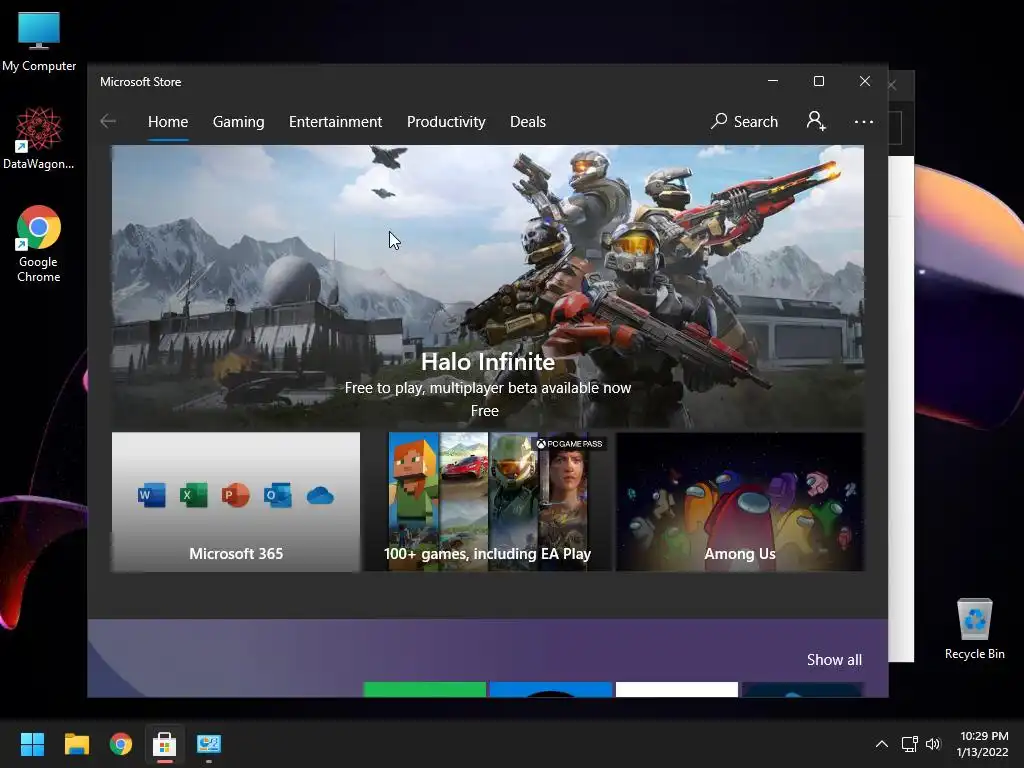Open the Halo Infinite featured banner
The height and width of the screenshot is (768, 1024).
(x=488, y=286)
